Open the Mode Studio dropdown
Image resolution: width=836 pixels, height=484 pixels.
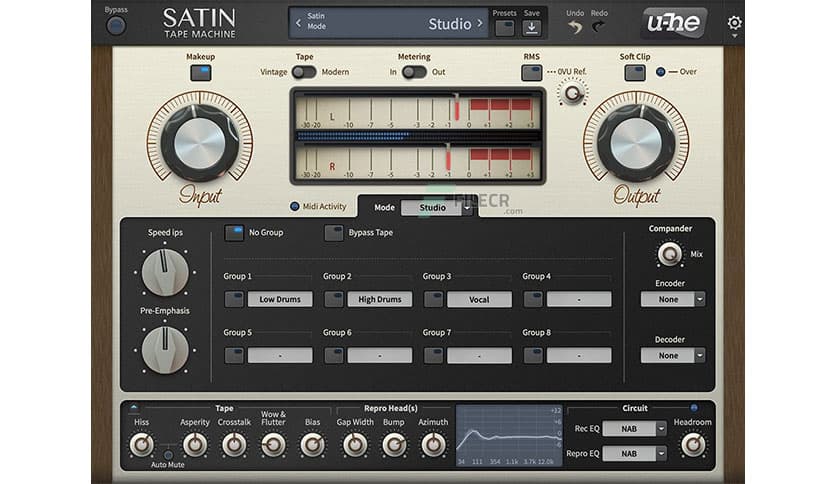click(437, 208)
